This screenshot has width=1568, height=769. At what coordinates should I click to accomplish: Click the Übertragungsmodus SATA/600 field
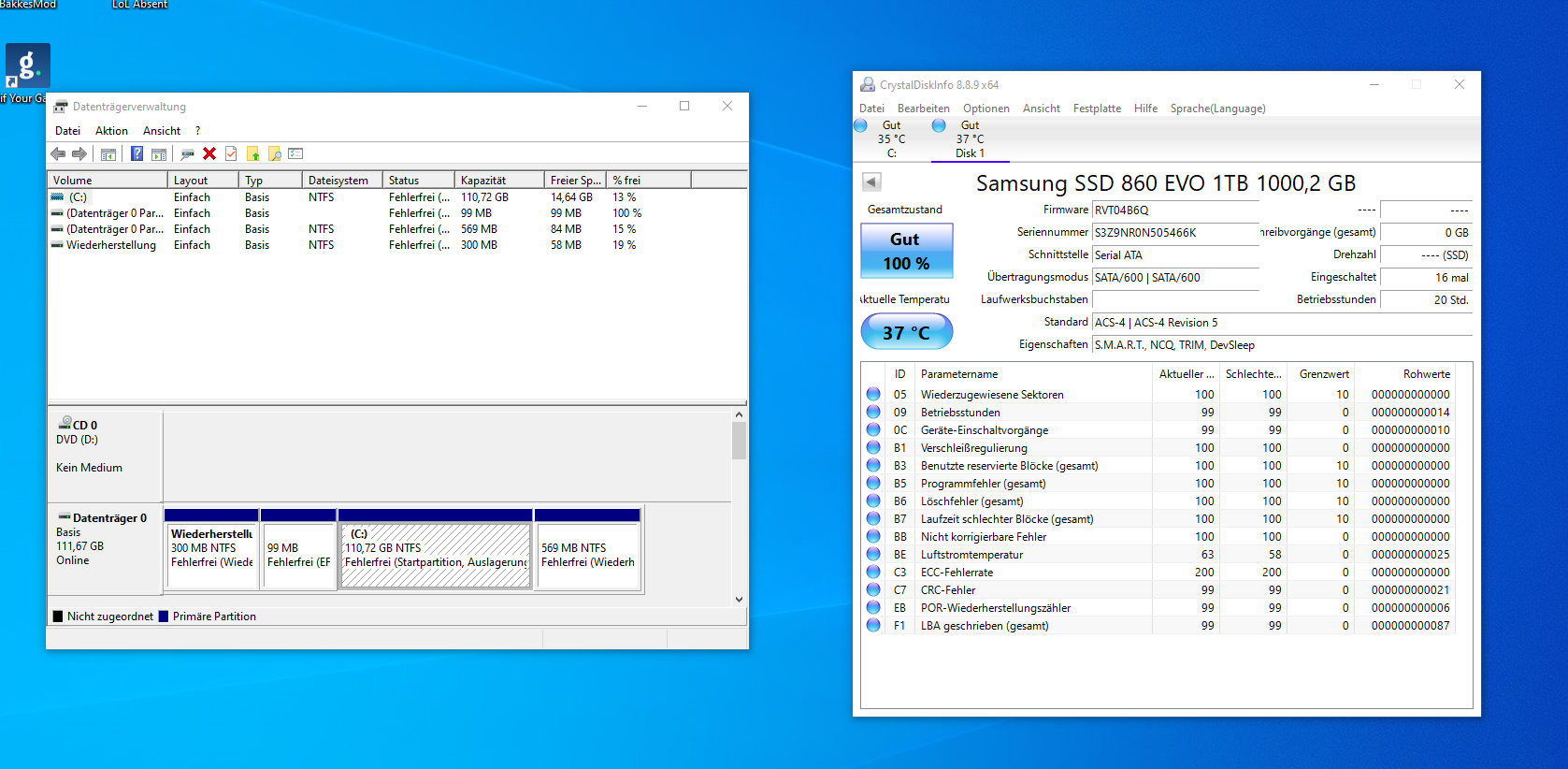(1175, 278)
